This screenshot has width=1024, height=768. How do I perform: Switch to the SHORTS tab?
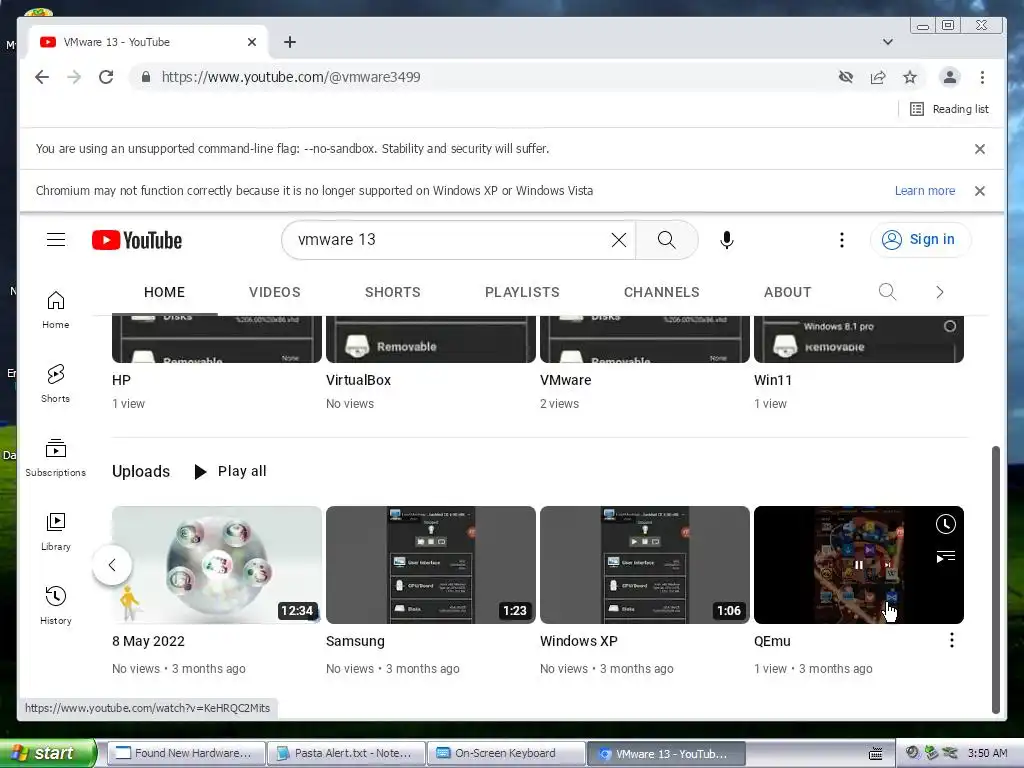[x=392, y=292]
